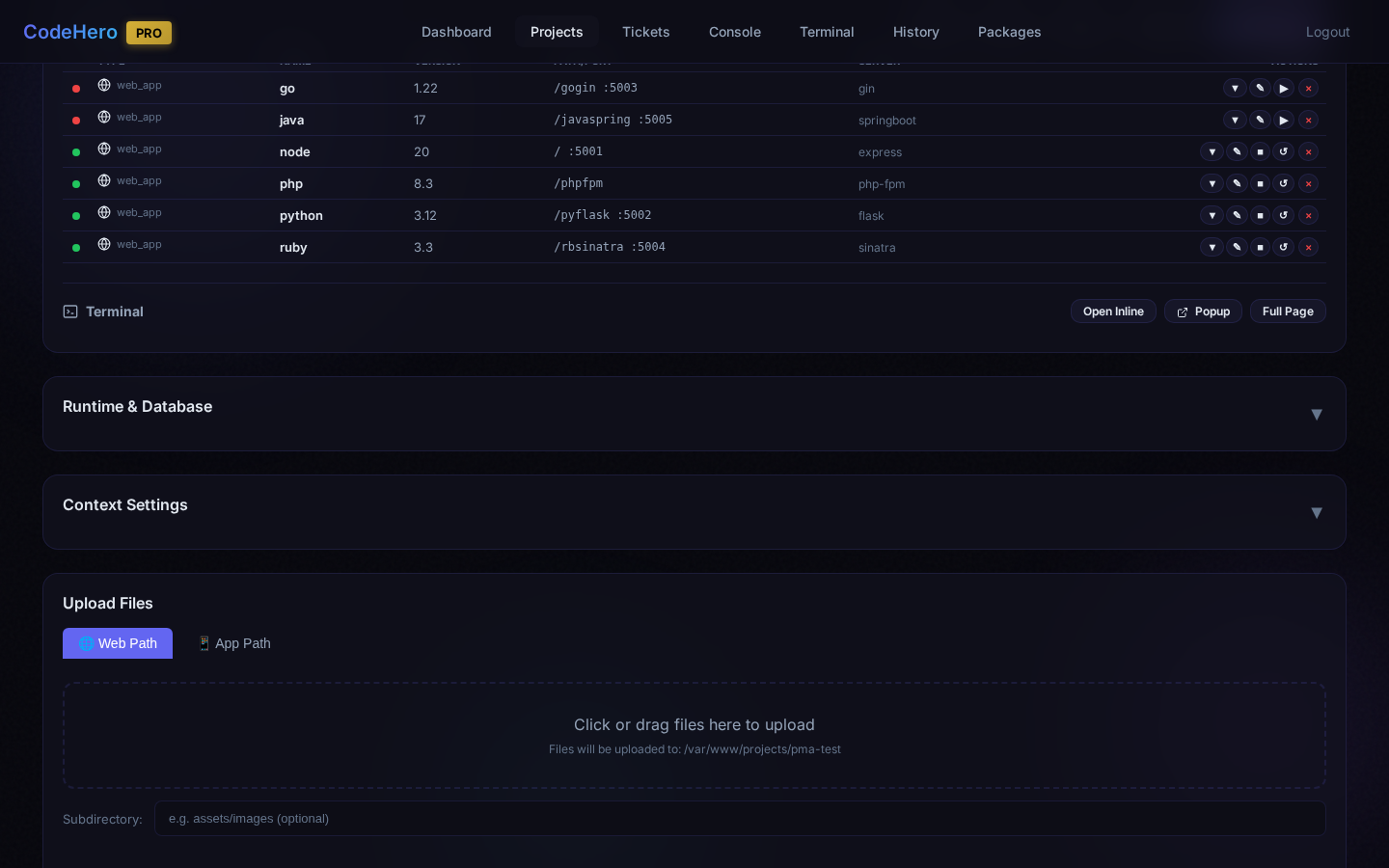The image size is (1389, 868).
Task: Stop the python flask app
Action: [x=1260, y=216]
